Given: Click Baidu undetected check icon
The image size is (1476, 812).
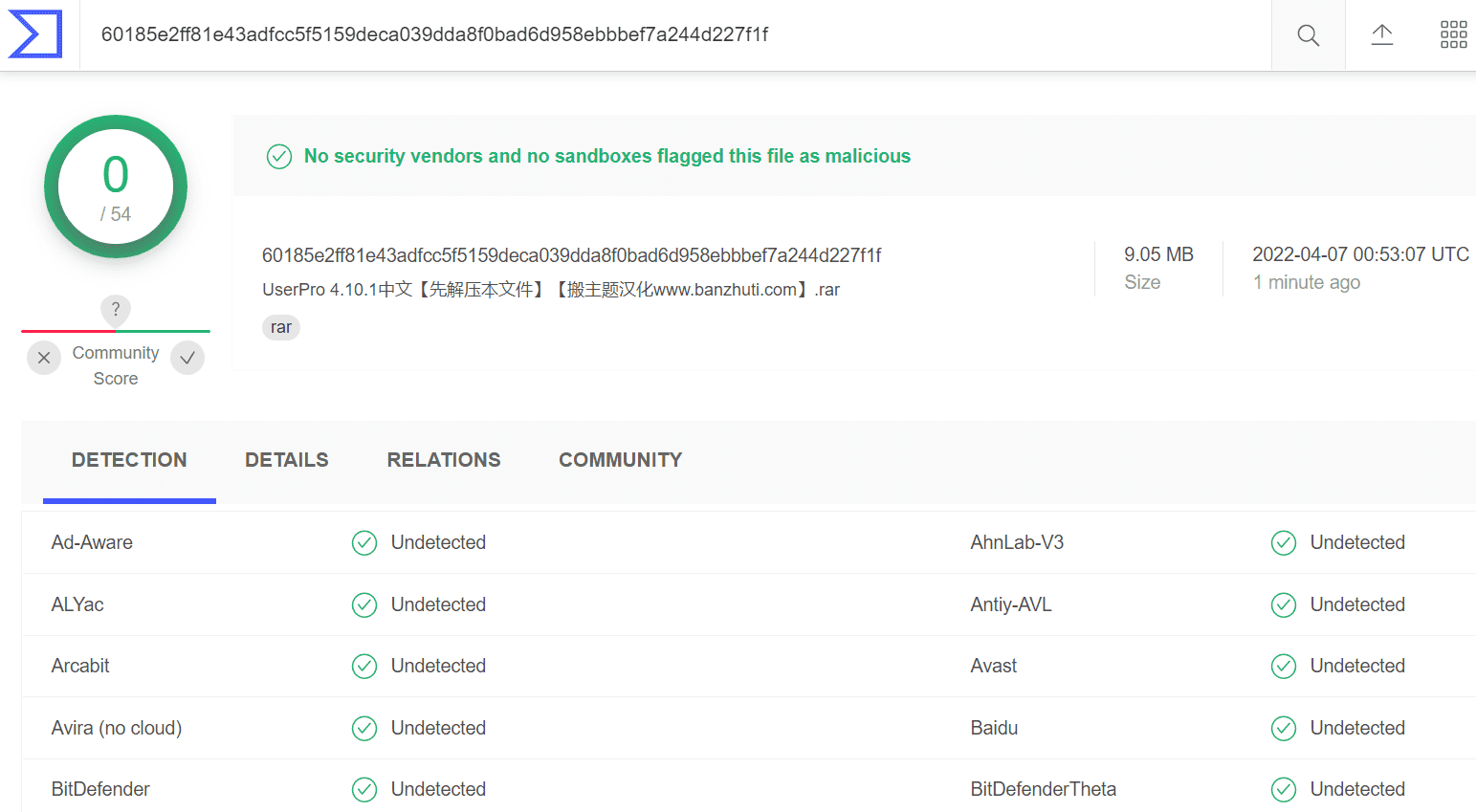Looking at the screenshot, I should click(x=1284, y=729).
